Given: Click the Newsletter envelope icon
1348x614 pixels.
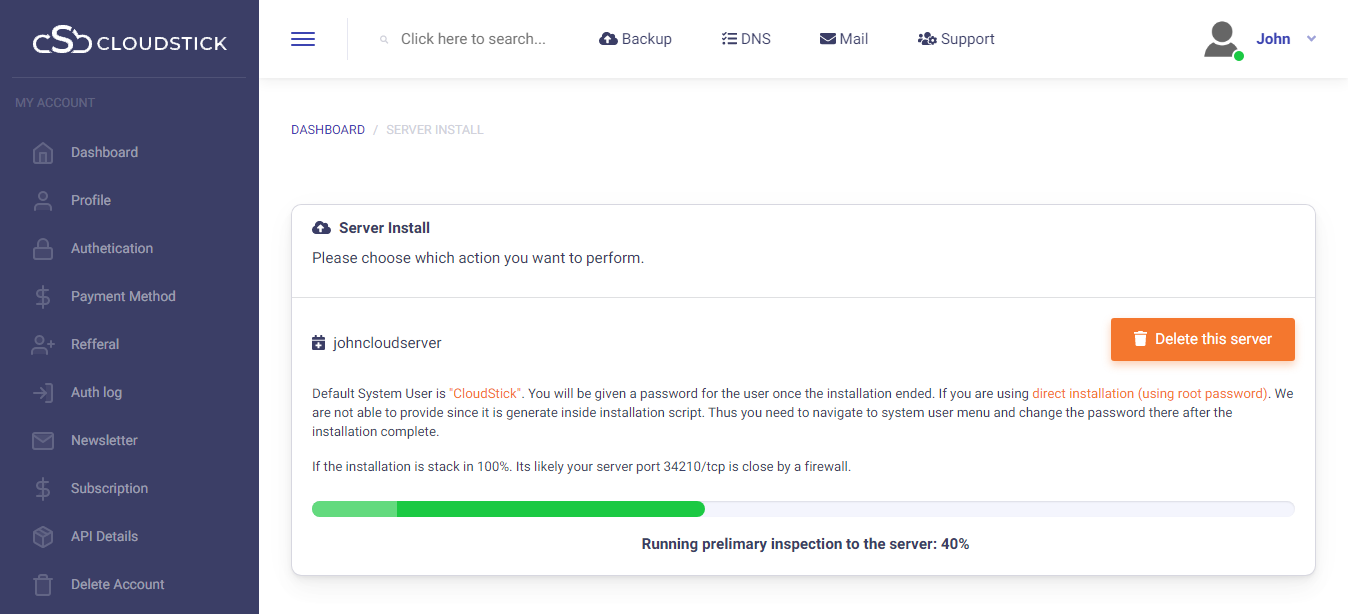Looking at the screenshot, I should (x=43, y=441).
